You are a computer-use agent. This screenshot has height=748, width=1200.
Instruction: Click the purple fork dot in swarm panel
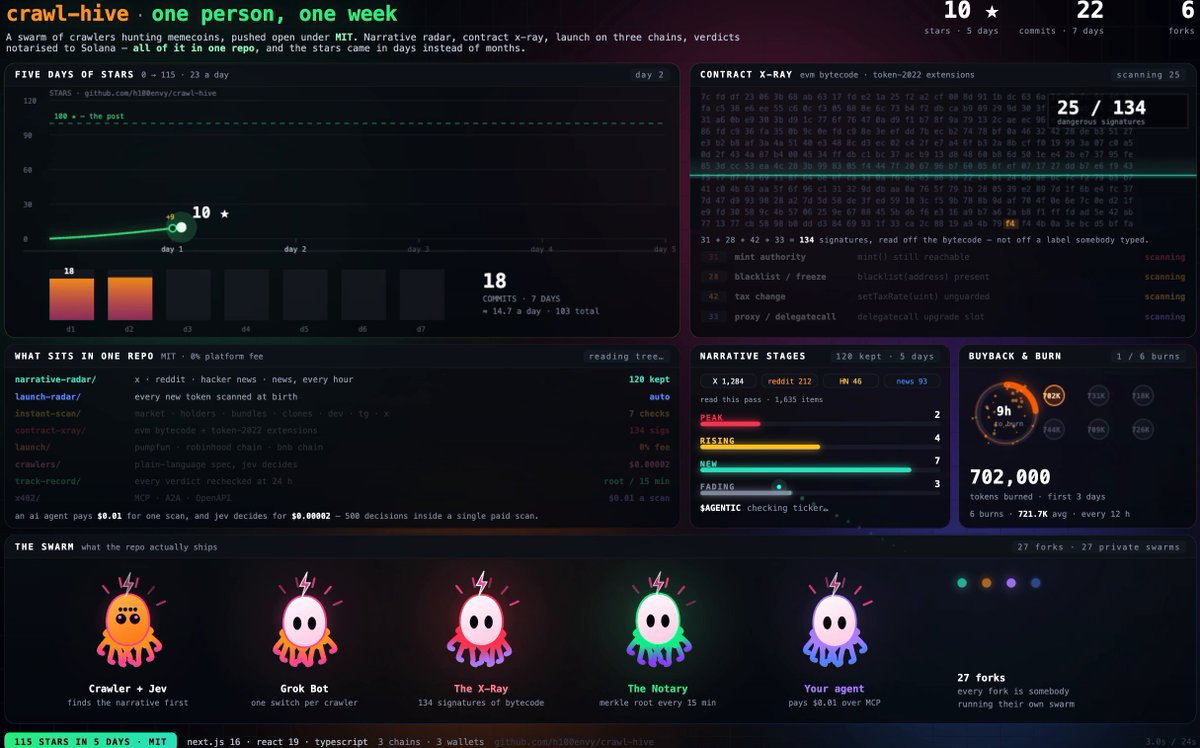1011,582
